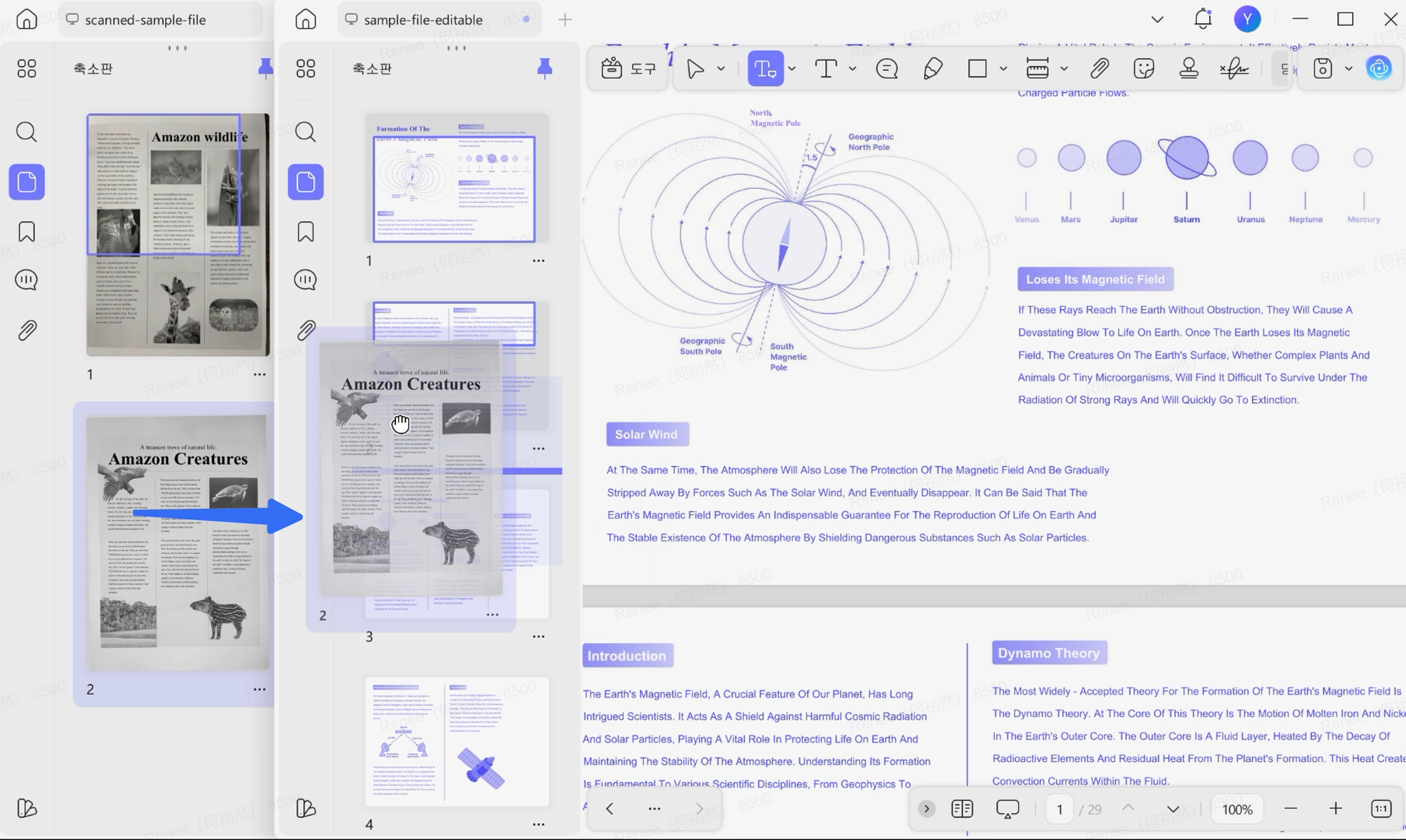Go home in scanned-sample-file window
Viewport: 1406px width, 840px height.
[x=26, y=19]
